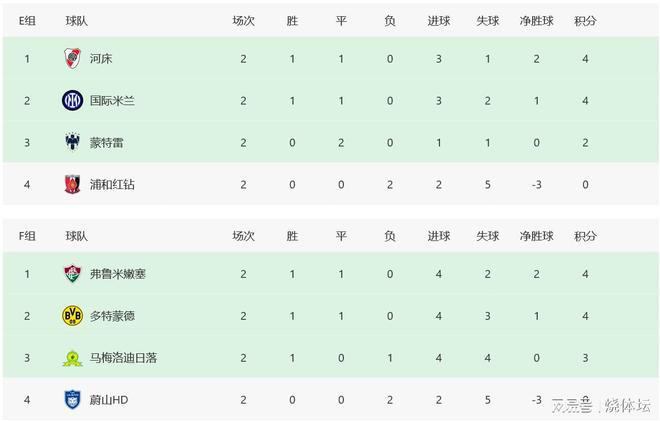
Task: Click the F组 group header label
Action: pyautogui.click(x=27, y=236)
